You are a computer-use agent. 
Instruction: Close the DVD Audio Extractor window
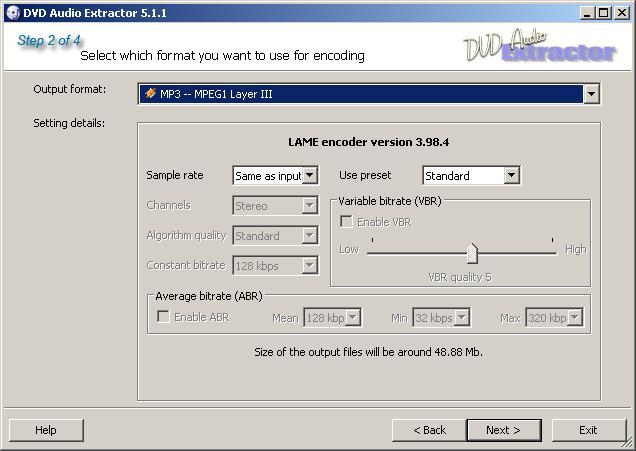(x=621, y=13)
